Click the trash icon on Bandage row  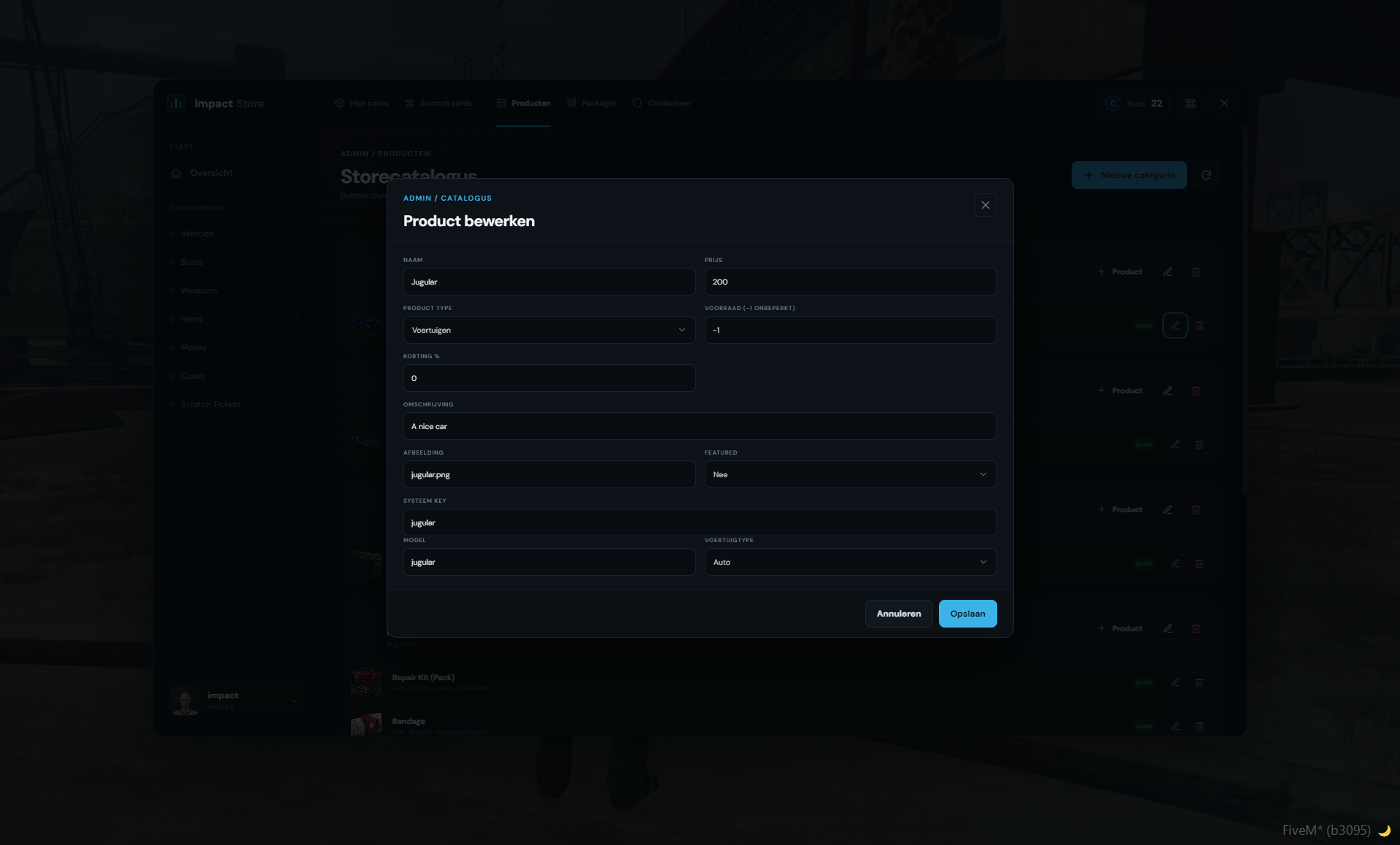click(x=1199, y=726)
